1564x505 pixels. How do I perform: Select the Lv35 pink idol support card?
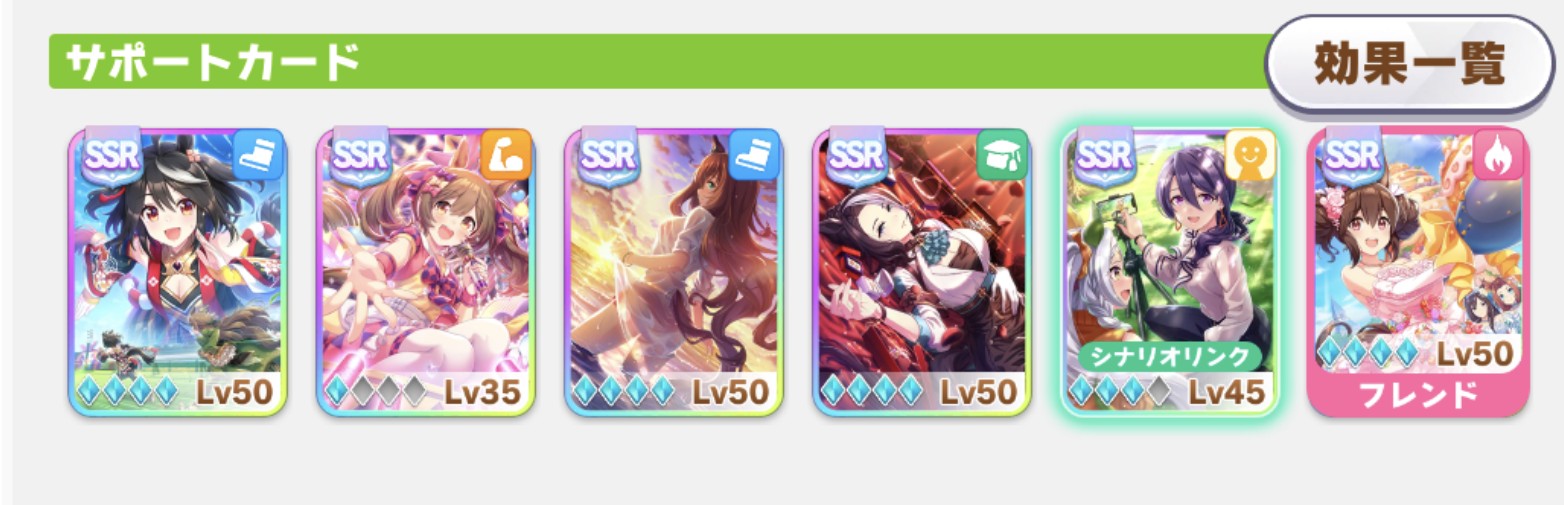(426, 272)
